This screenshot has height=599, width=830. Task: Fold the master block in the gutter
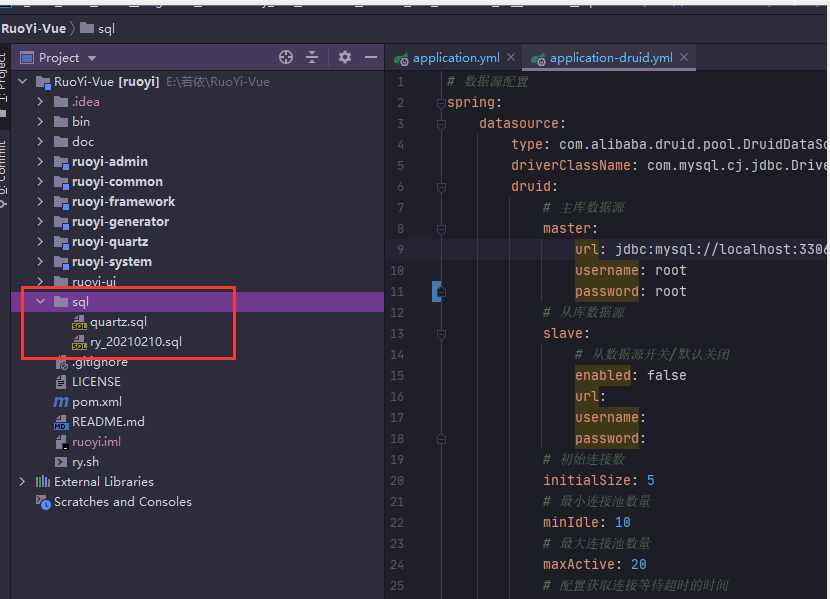click(441, 229)
